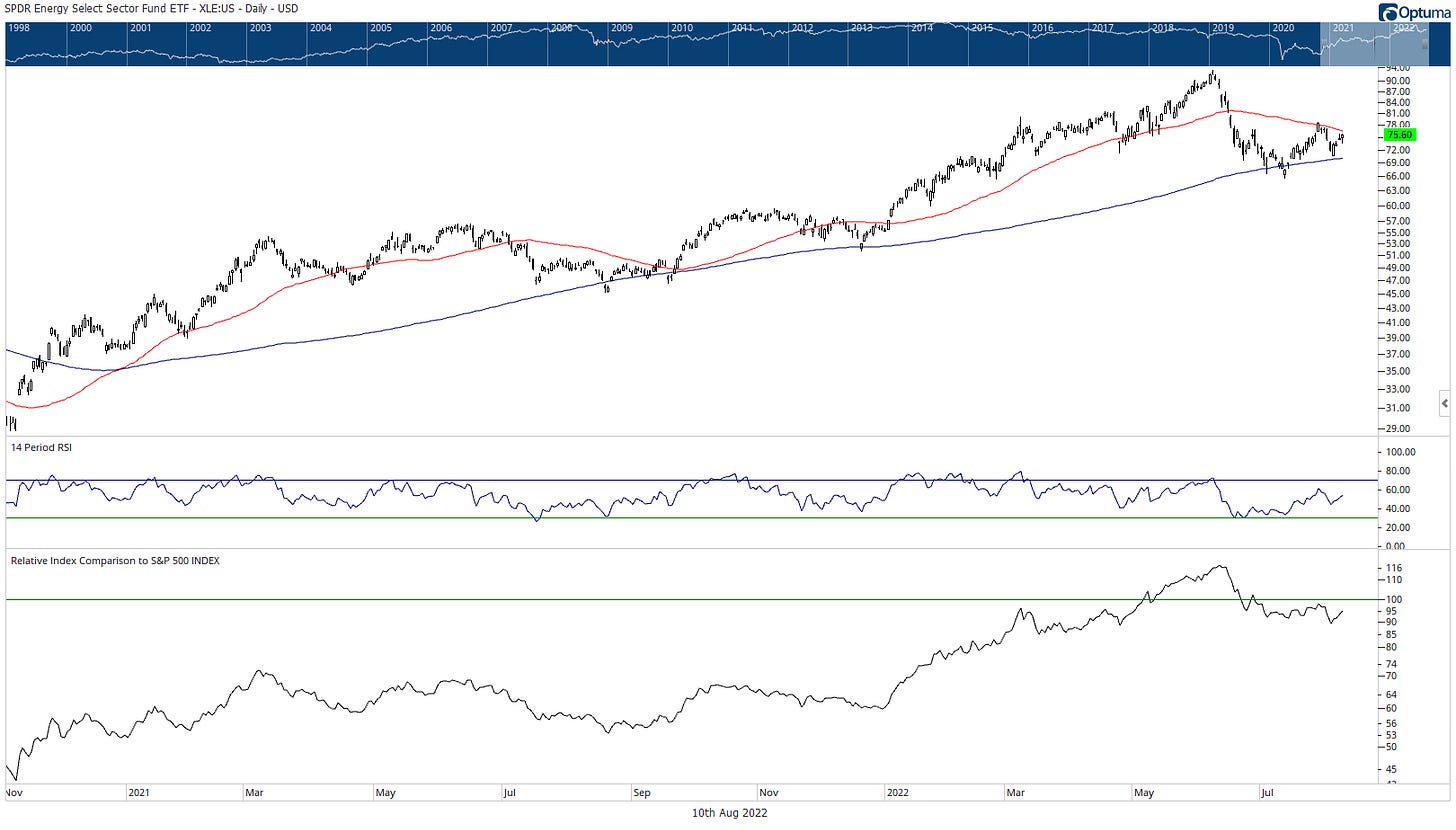Click the 60.00 value on the price scale
The width and height of the screenshot is (1456, 830).
click(1398, 206)
